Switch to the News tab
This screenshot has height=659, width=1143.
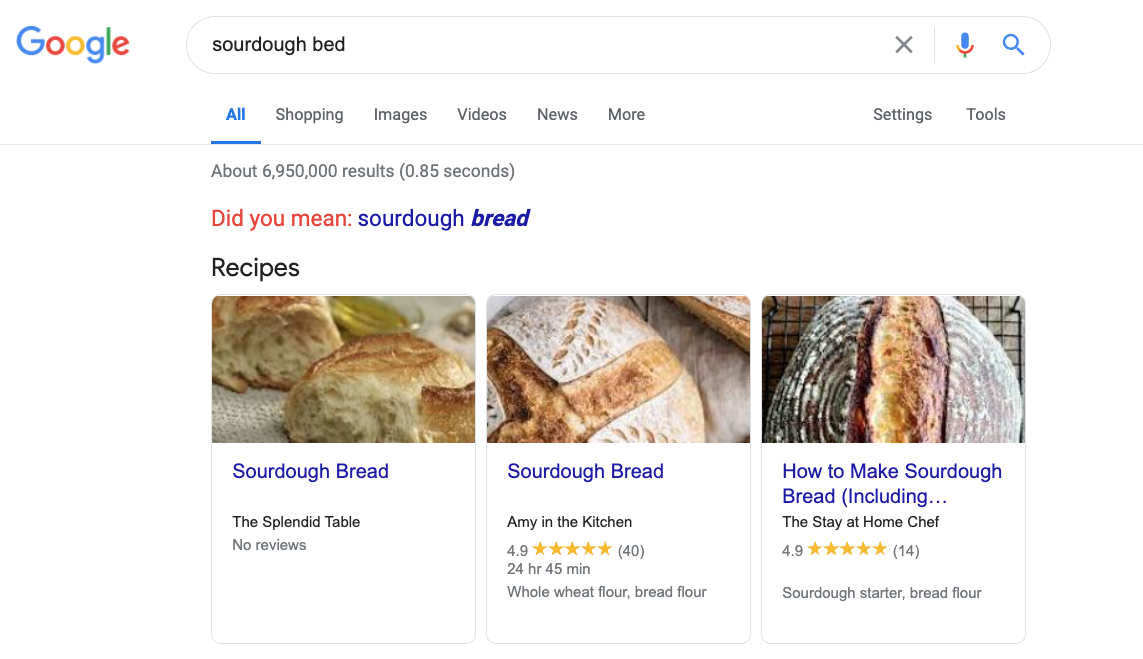[x=557, y=114]
